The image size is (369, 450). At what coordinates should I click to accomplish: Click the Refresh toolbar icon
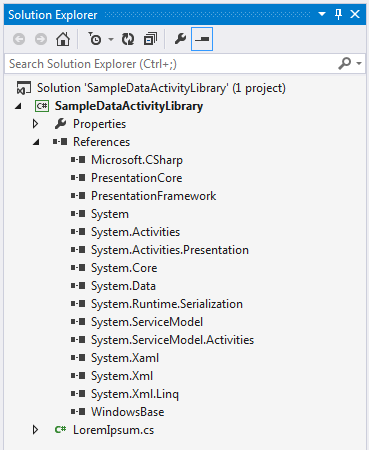tap(128, 39)
